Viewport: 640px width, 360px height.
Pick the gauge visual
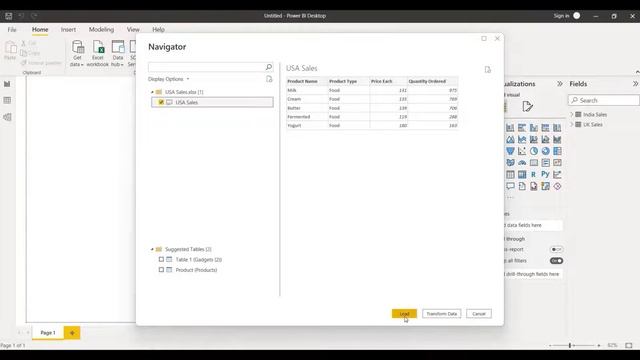pos(522,163)
